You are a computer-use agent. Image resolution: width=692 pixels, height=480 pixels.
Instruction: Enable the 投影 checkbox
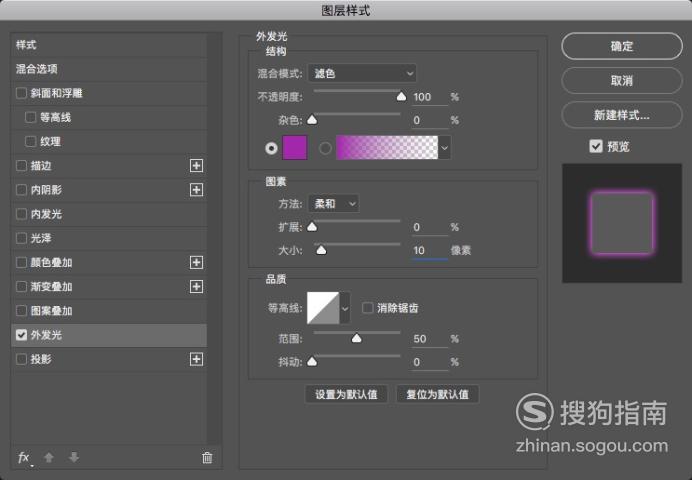click(21, 359)
